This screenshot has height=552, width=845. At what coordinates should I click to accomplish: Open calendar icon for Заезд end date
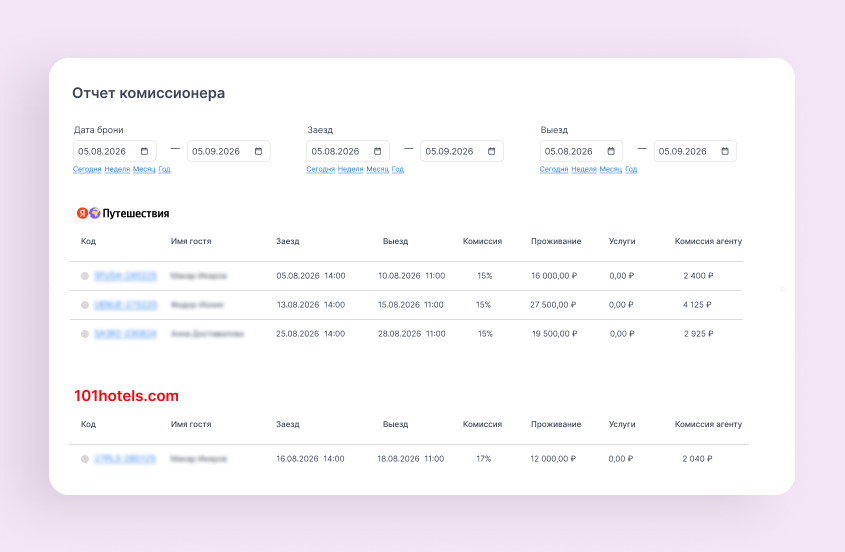tap(491, 151)
